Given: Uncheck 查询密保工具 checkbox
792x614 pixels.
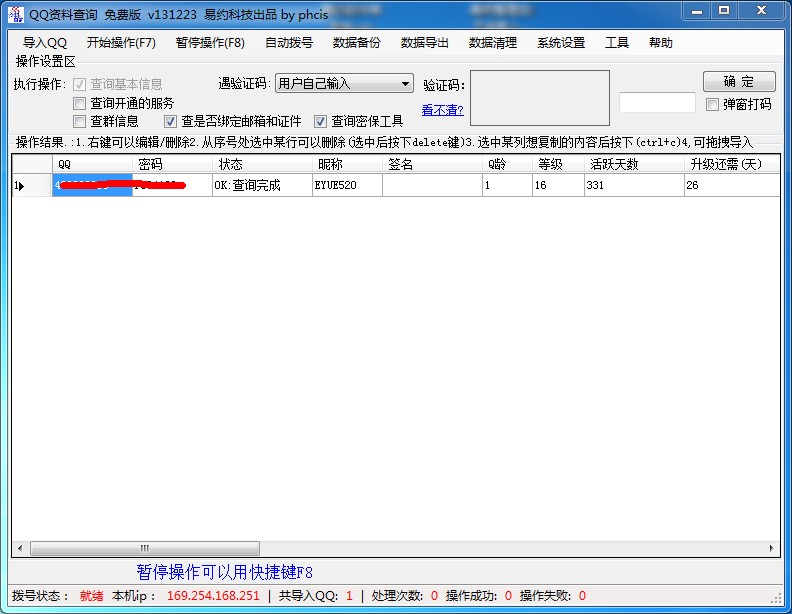Looking at the screenshot, I should coord(320,121).
